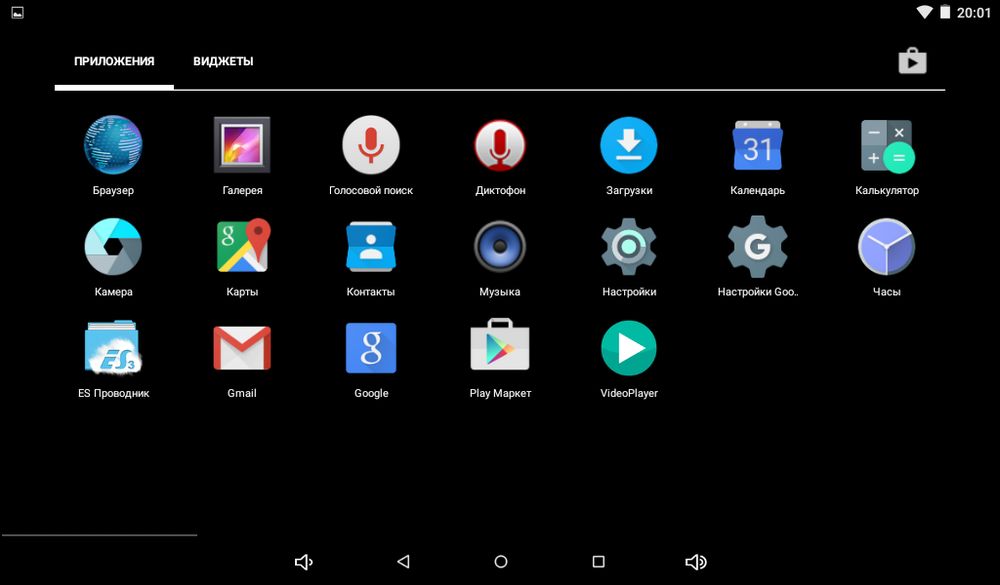Launch the Галерея app icon
The width and height of the screenshot is (1000, 585).
242,145
